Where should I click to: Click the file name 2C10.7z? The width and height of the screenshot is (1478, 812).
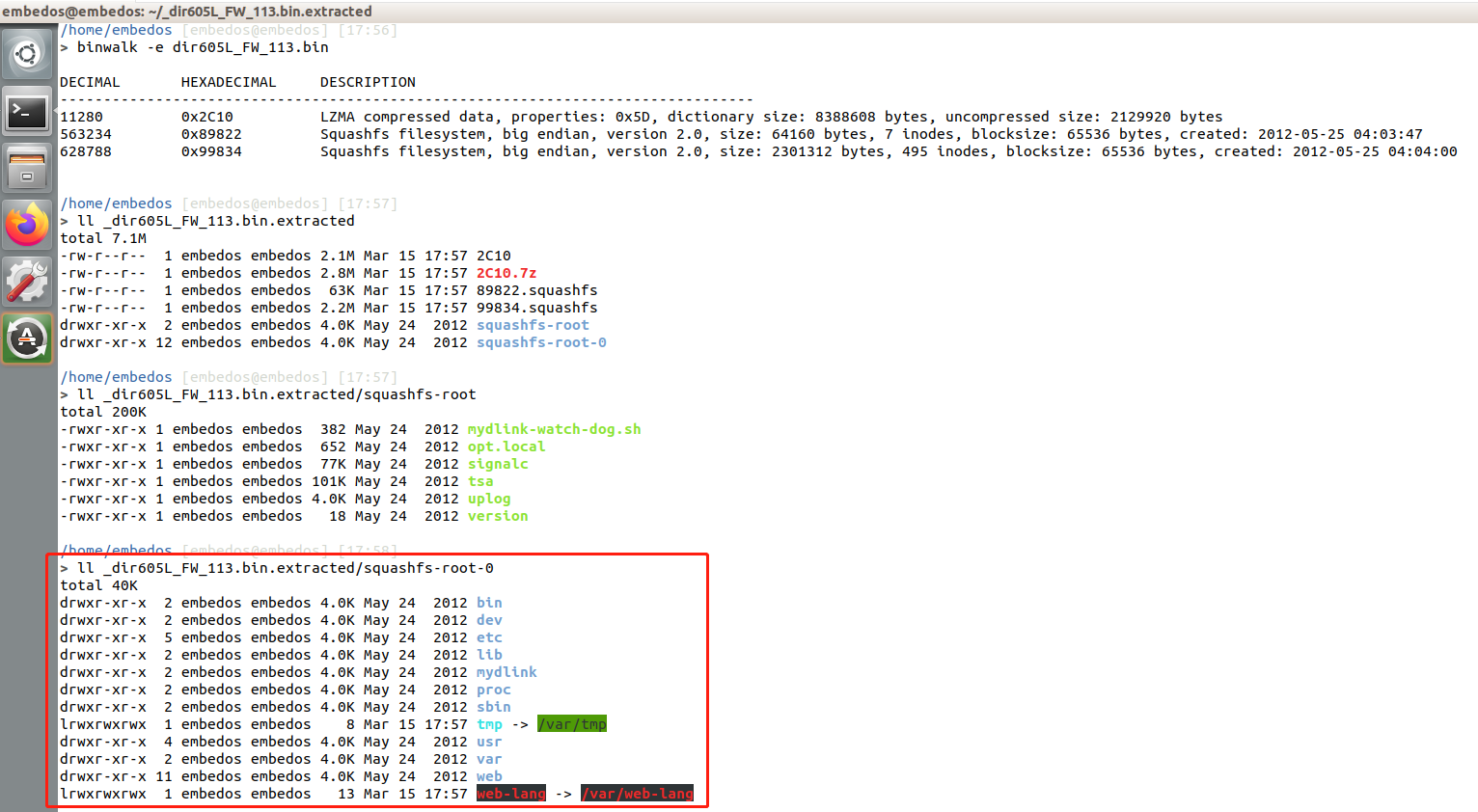click(x=506, y=273)
